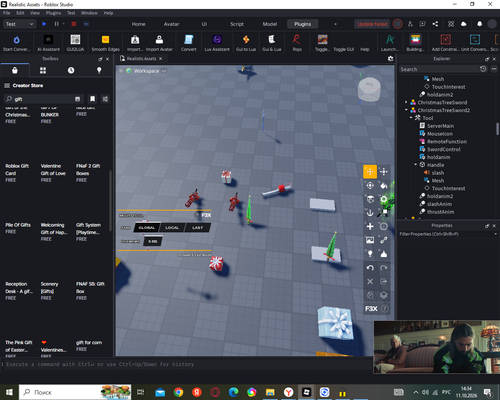This screenshot has height=400, width=500.
Task: Open the Toolbox Inventory tab
Action: tap(43, 70)
